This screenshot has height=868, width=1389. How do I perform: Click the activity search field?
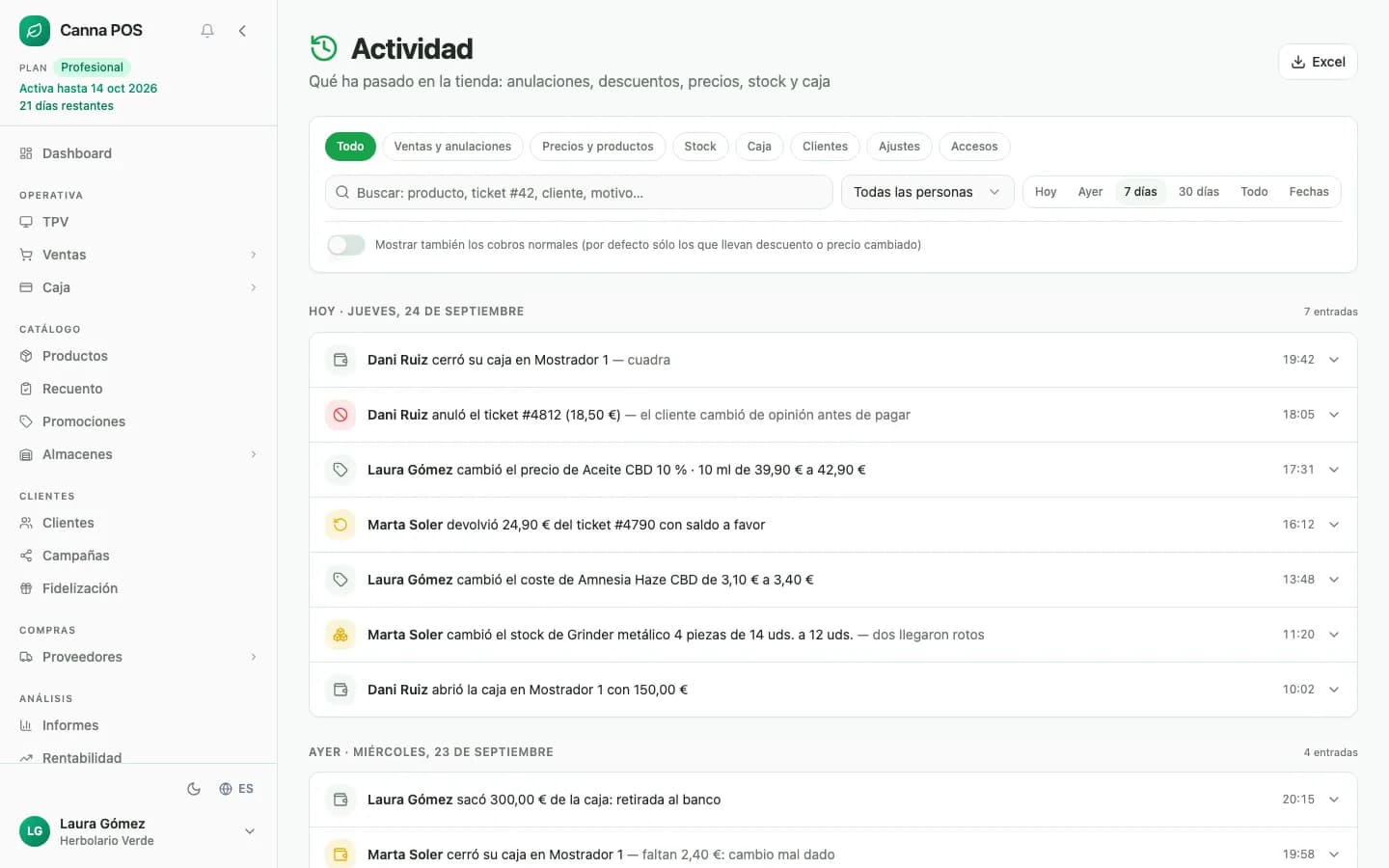point(579,192)
